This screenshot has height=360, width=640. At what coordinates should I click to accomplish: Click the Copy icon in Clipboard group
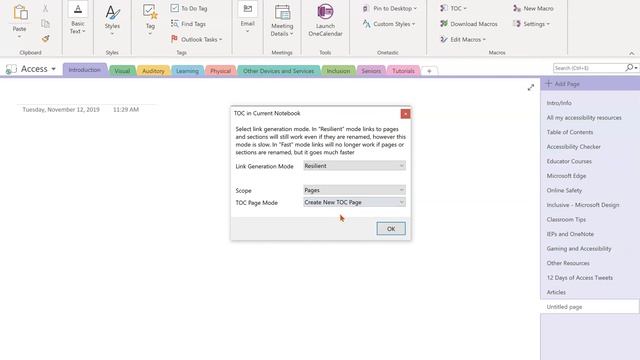point(45,24)
